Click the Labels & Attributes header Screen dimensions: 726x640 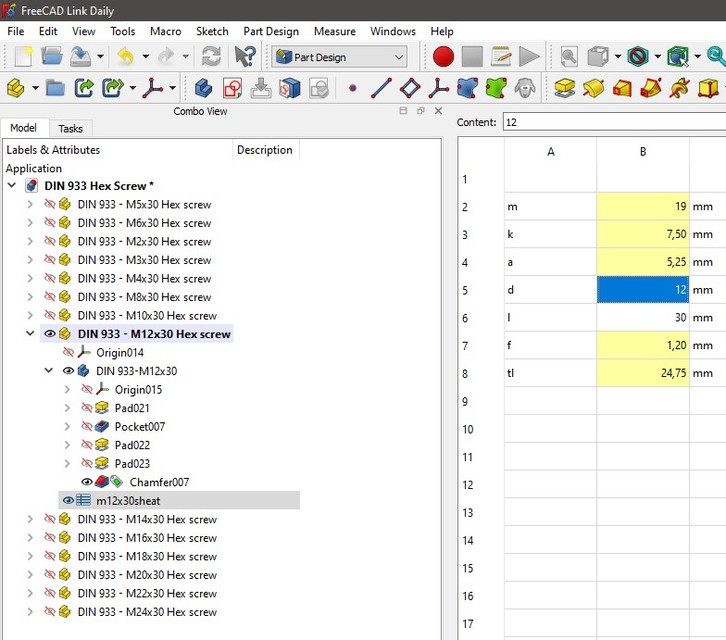pos(118,150)
